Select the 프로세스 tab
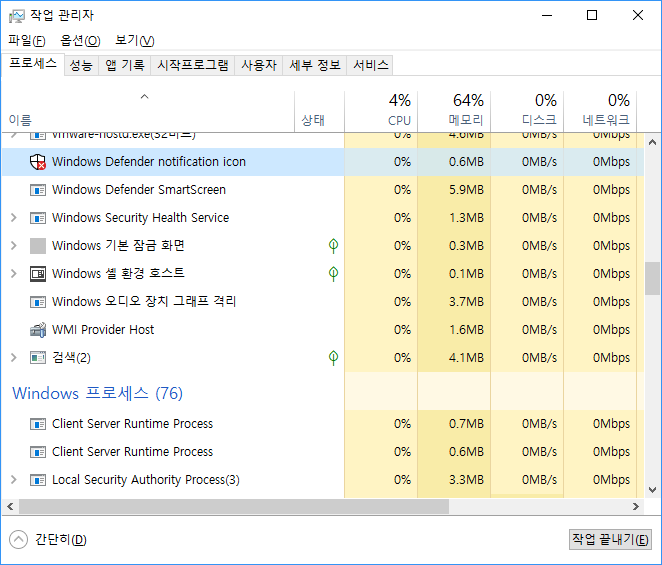The width and height of the screenshot is (662, 565). [x=33, y=64]
